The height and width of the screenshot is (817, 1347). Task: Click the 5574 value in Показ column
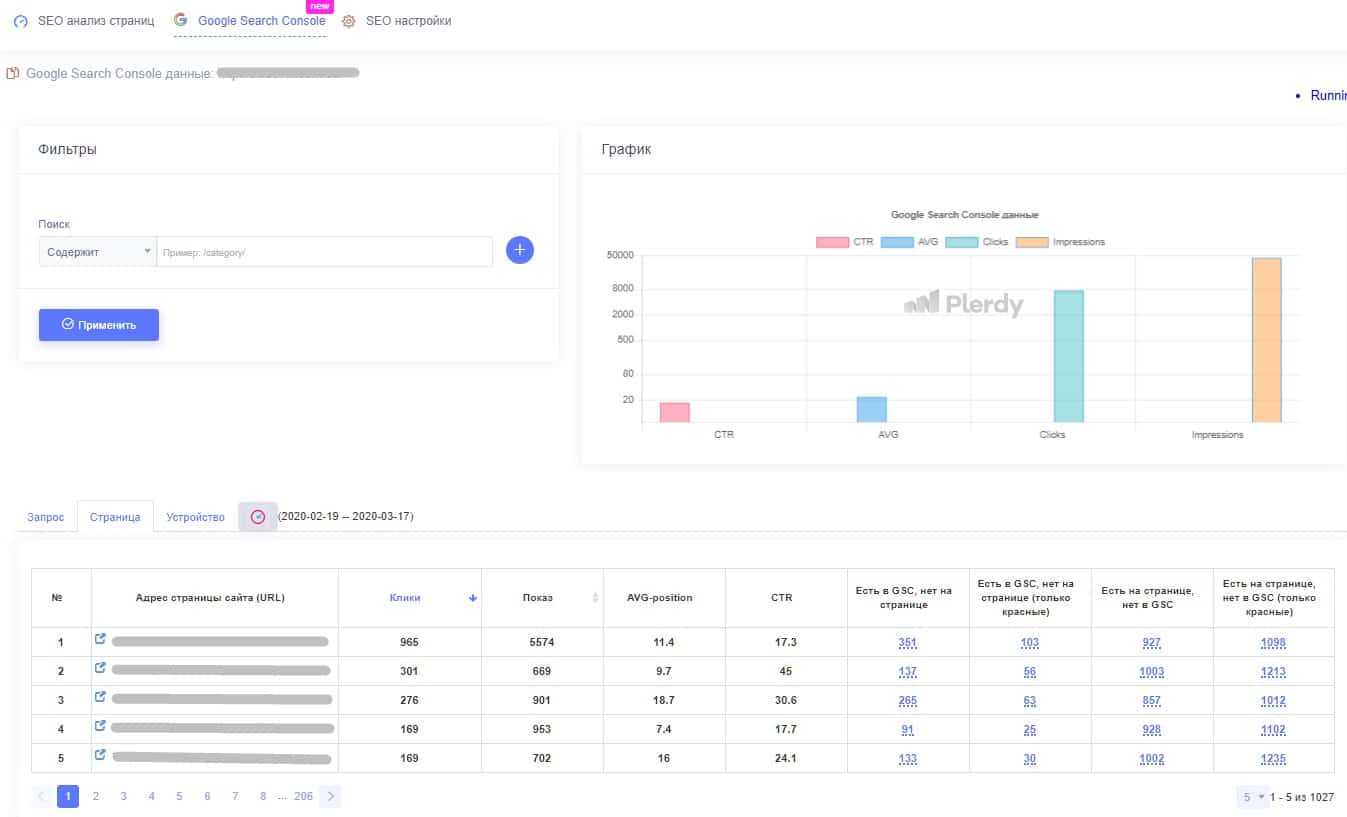(x=542, y=642)
